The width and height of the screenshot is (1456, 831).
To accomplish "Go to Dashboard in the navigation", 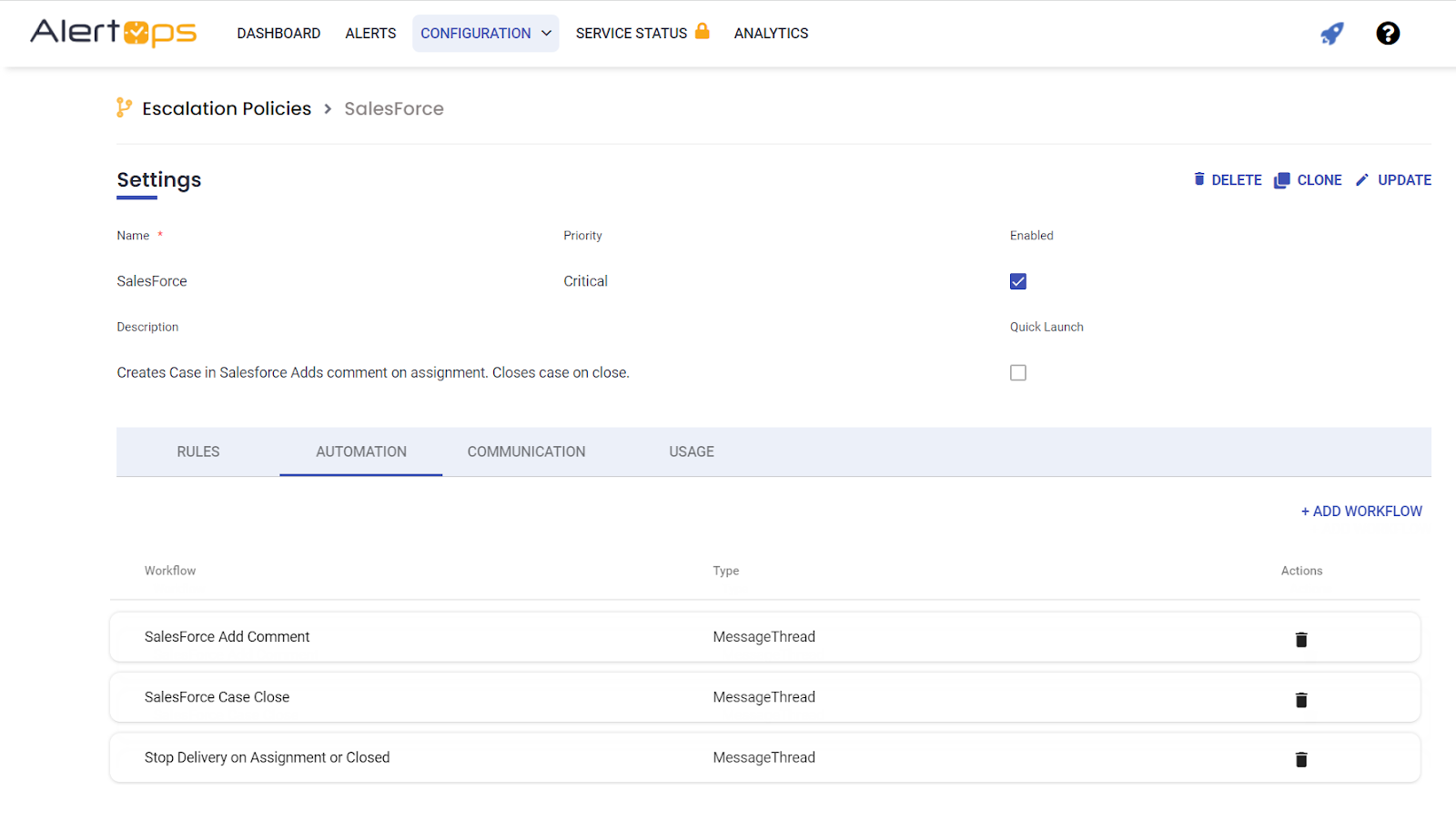I will click(278, 34).
